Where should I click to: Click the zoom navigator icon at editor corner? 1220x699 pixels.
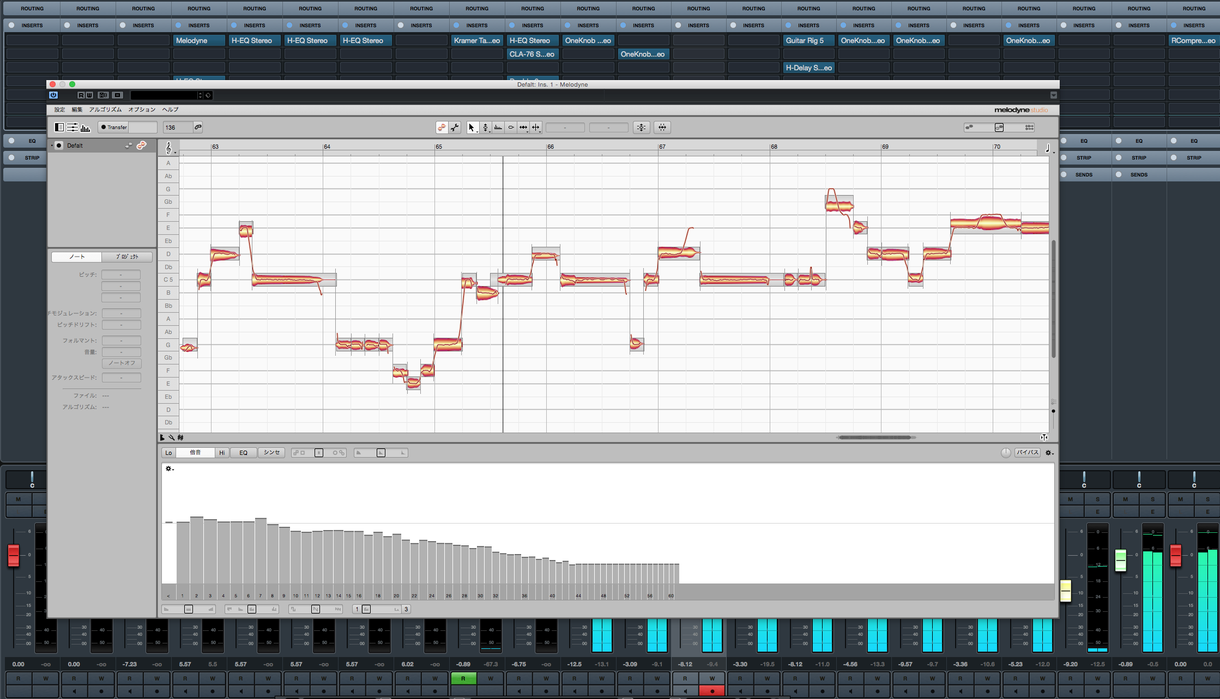1043,437
